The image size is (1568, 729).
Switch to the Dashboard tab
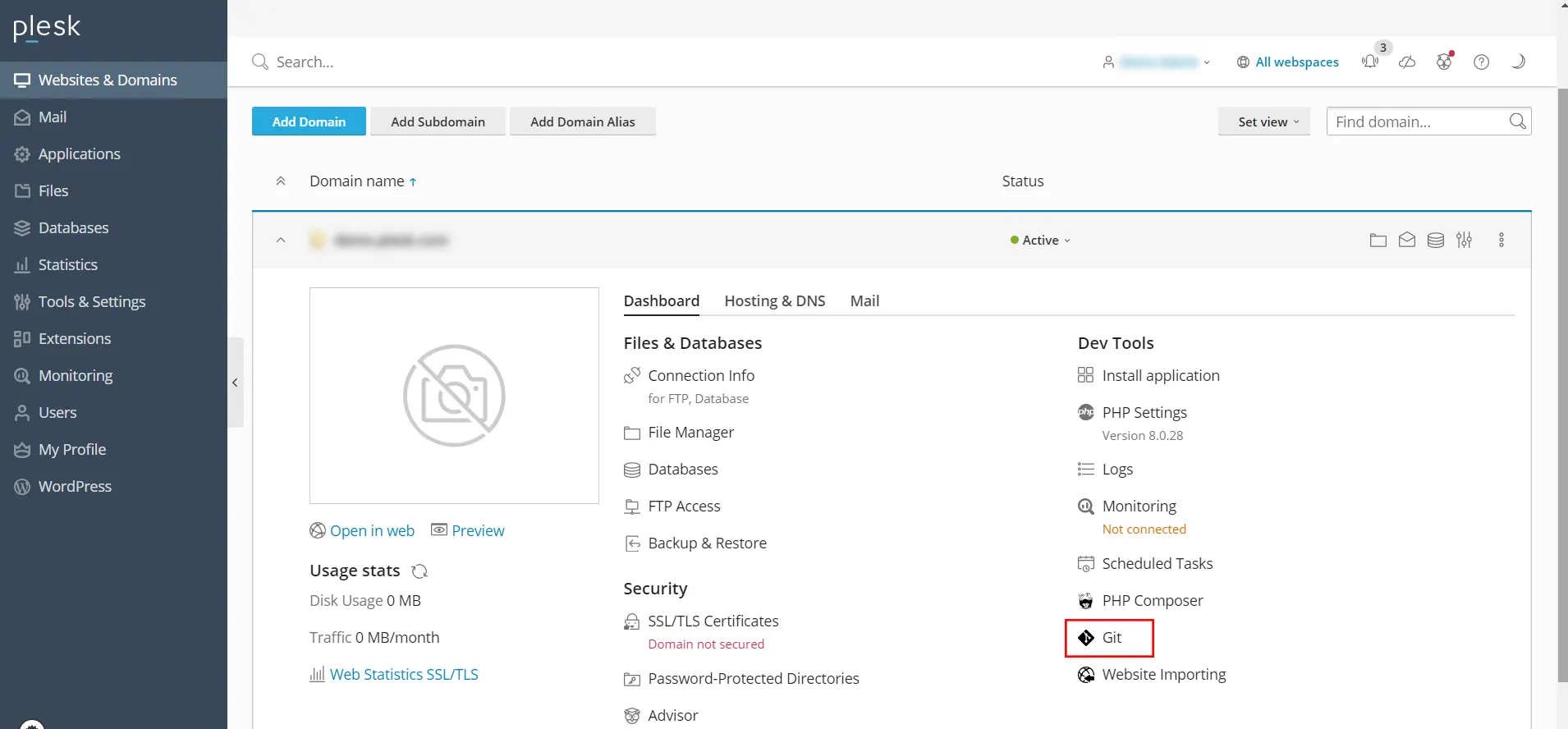(662, 300)
